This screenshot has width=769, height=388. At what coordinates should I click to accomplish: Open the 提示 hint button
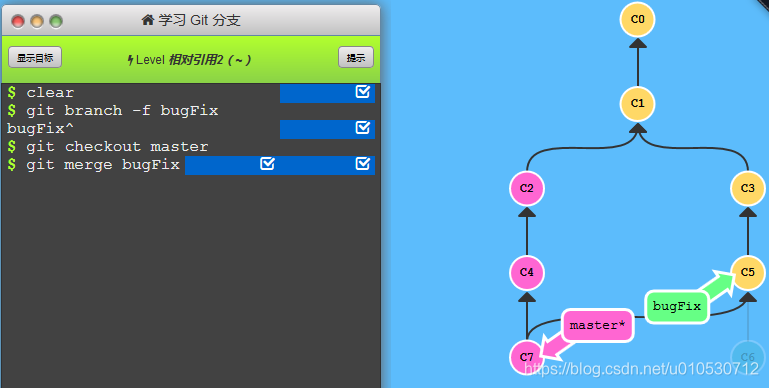(356, 57)
